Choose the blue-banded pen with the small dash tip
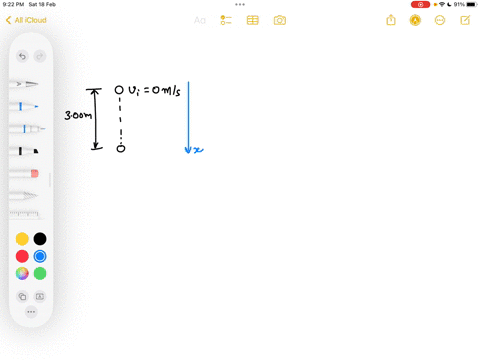The image size is (480, 360). [x=27, y=129]
